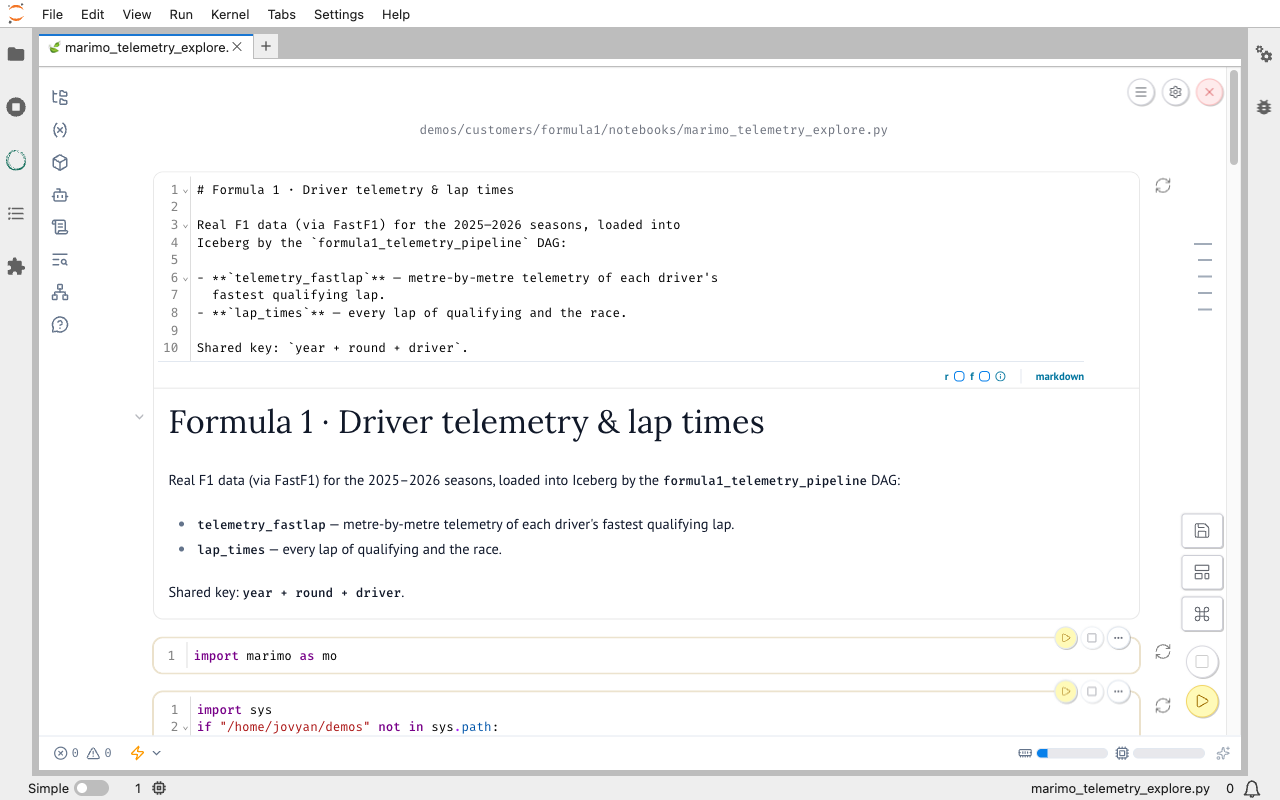
Task: Collapse the Formula 1 heading section chevron
Action: tap(139, 417)
